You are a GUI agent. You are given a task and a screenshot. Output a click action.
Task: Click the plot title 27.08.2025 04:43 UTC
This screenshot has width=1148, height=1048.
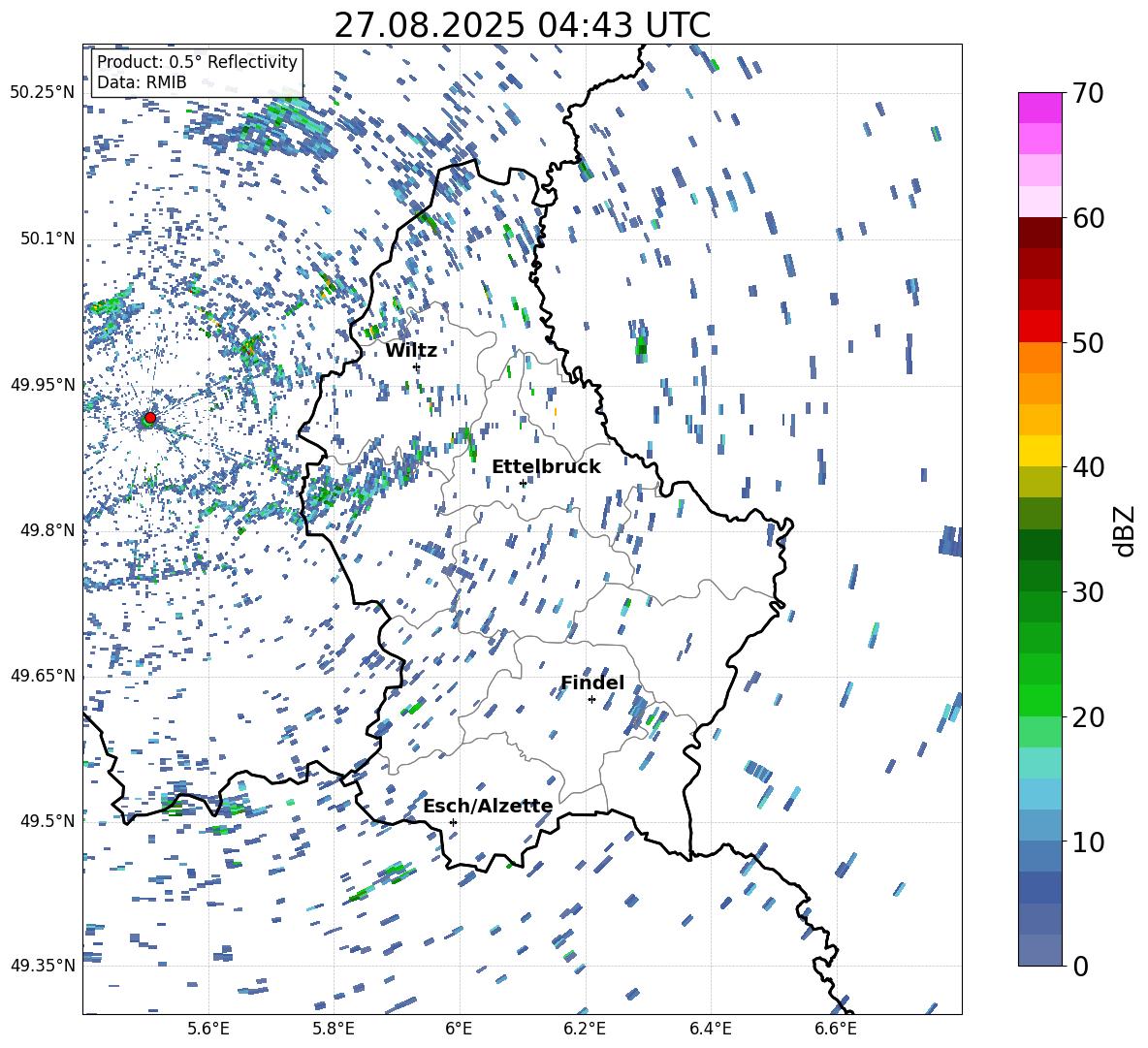point(522,25)
